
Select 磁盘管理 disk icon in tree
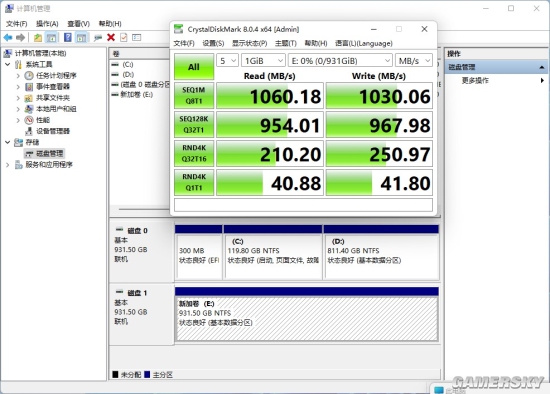pos(29,154)
